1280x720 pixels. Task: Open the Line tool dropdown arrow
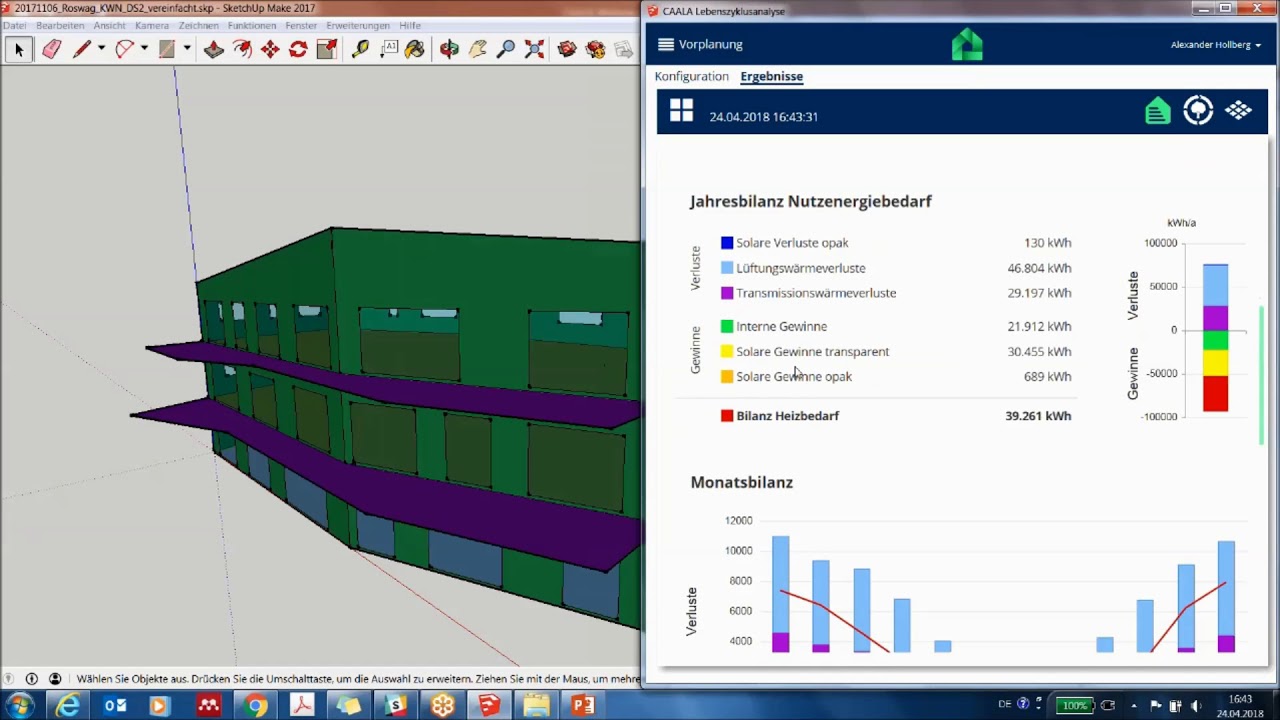tap(101, 49)
